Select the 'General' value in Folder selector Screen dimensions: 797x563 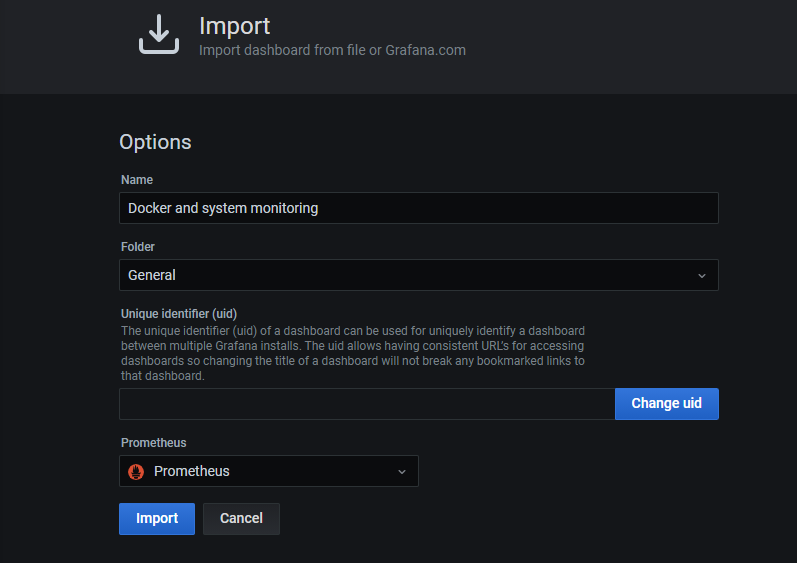click(x=152, y=275)
